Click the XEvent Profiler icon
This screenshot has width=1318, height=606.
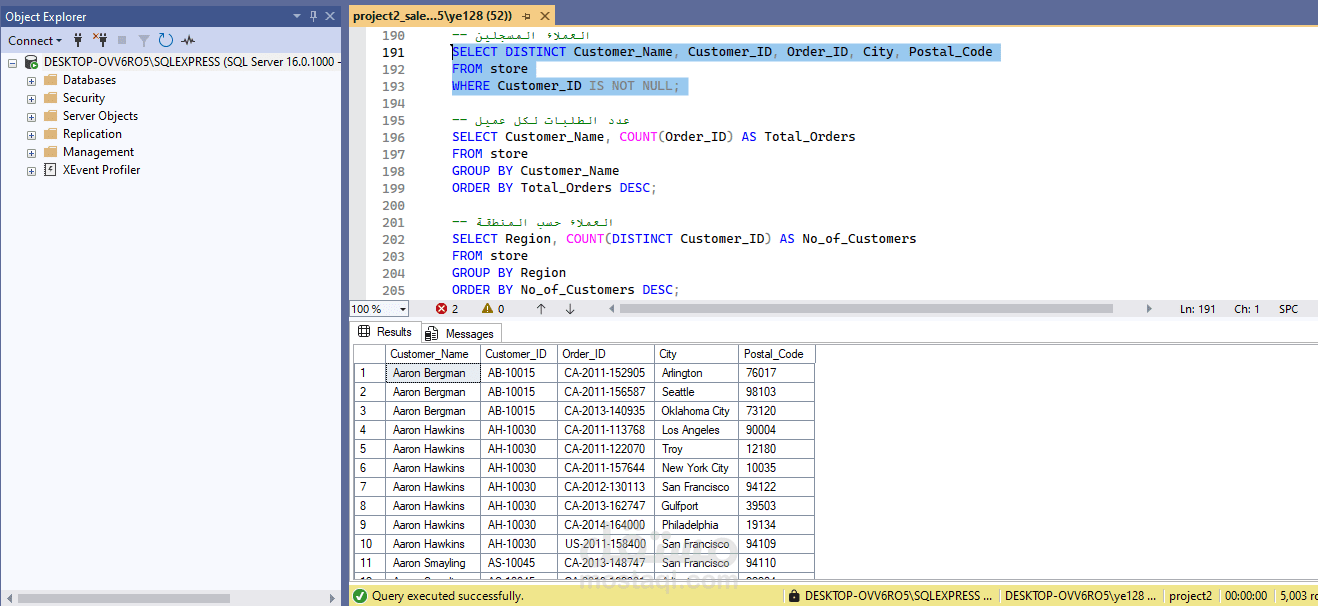coord(50,170)
